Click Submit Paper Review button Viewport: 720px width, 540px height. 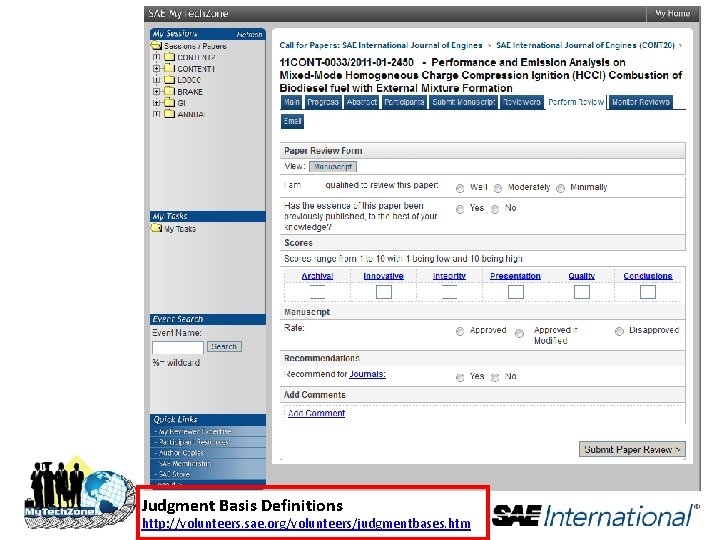point(632,450)
